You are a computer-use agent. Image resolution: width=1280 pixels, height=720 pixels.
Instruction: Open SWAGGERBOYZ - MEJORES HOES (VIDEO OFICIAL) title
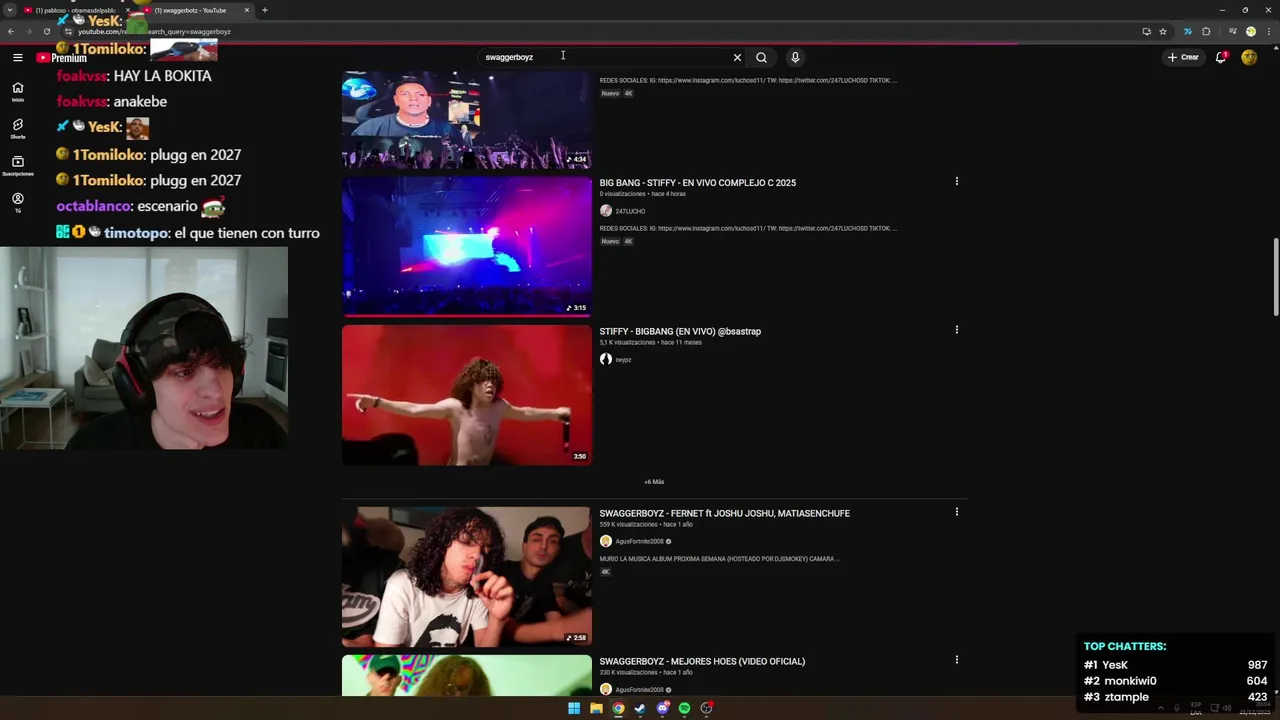click(702, 661)
